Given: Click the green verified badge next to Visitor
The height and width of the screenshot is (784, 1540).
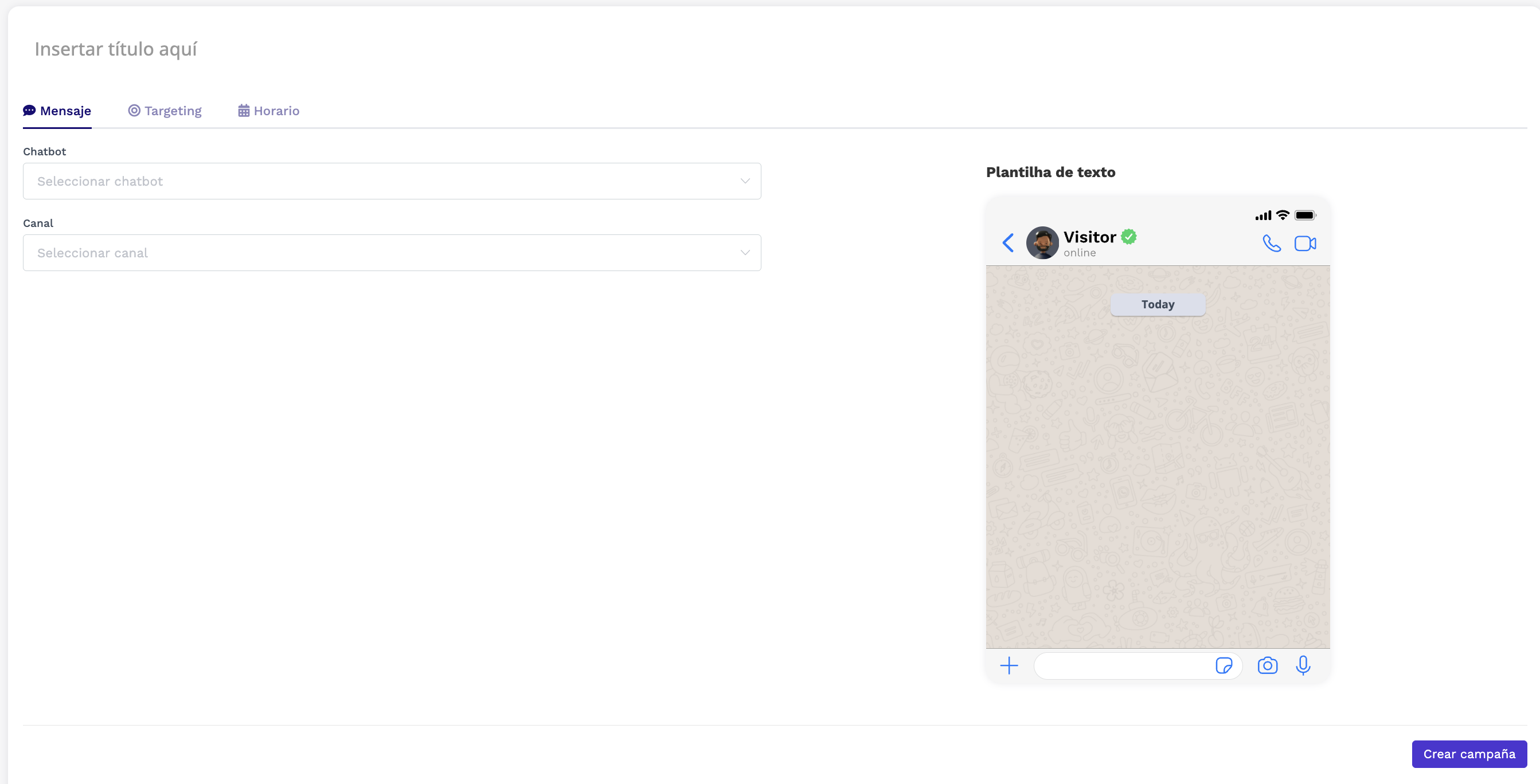Looking at the screenshot, I should point(1129,237).
